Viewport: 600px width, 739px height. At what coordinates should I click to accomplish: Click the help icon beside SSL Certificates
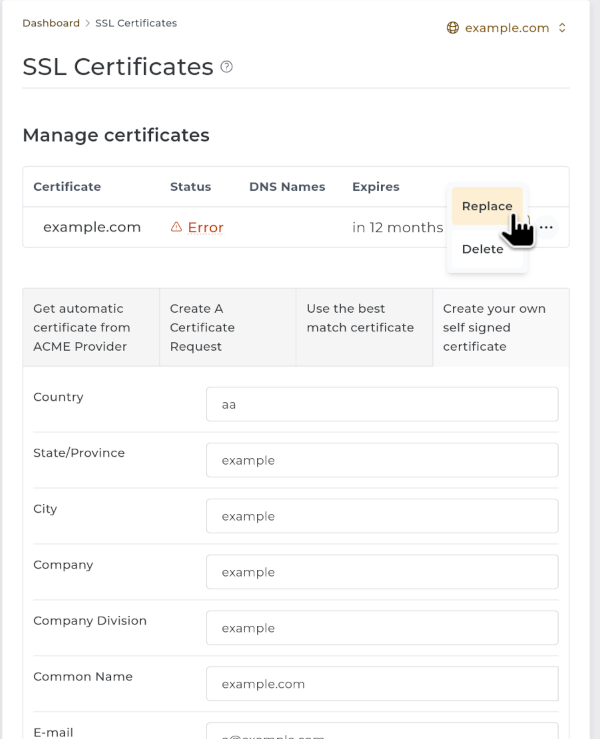pos(226,67)
